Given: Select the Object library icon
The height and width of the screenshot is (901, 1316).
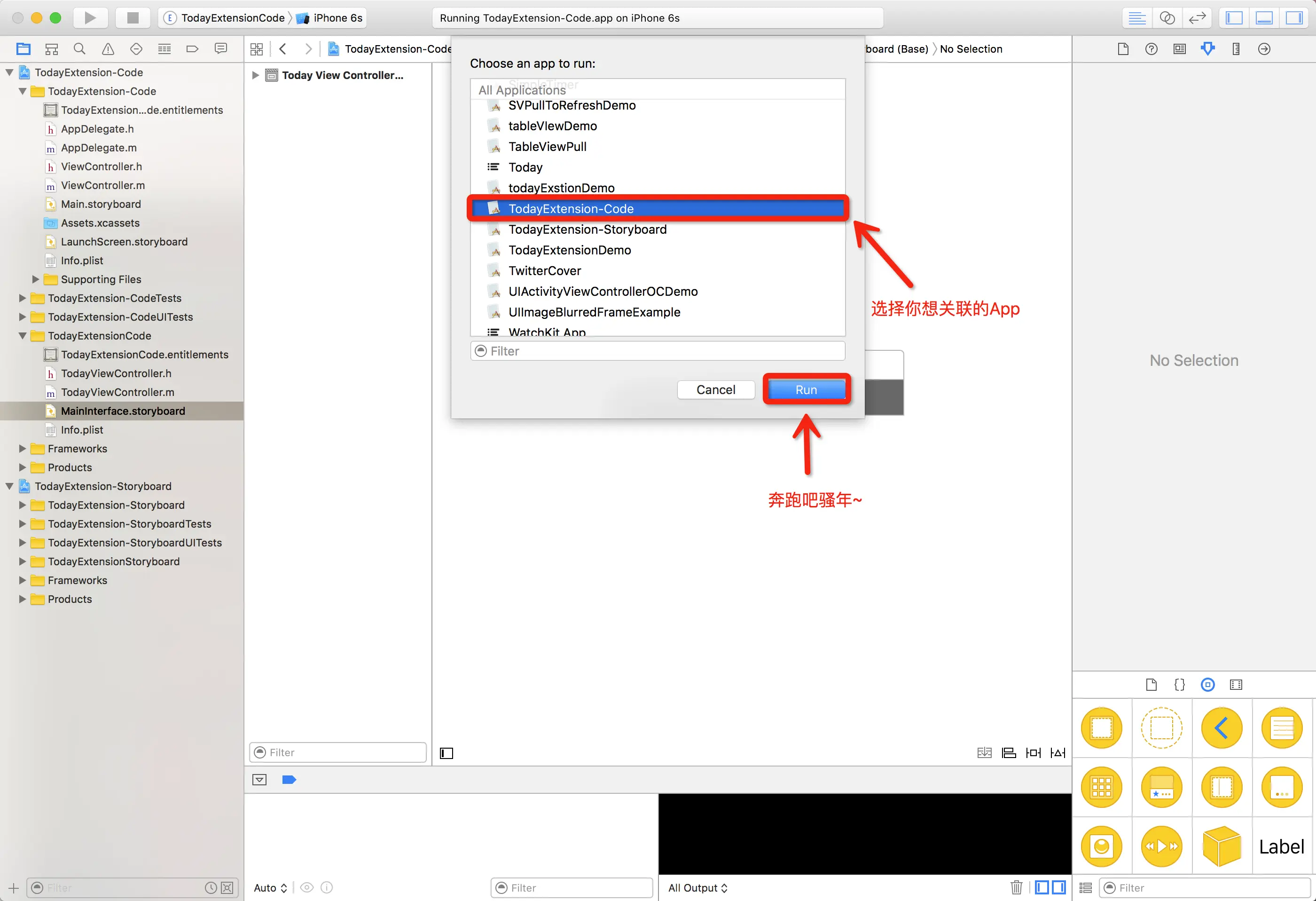Looking at the screenshot, I should 1207,685.
